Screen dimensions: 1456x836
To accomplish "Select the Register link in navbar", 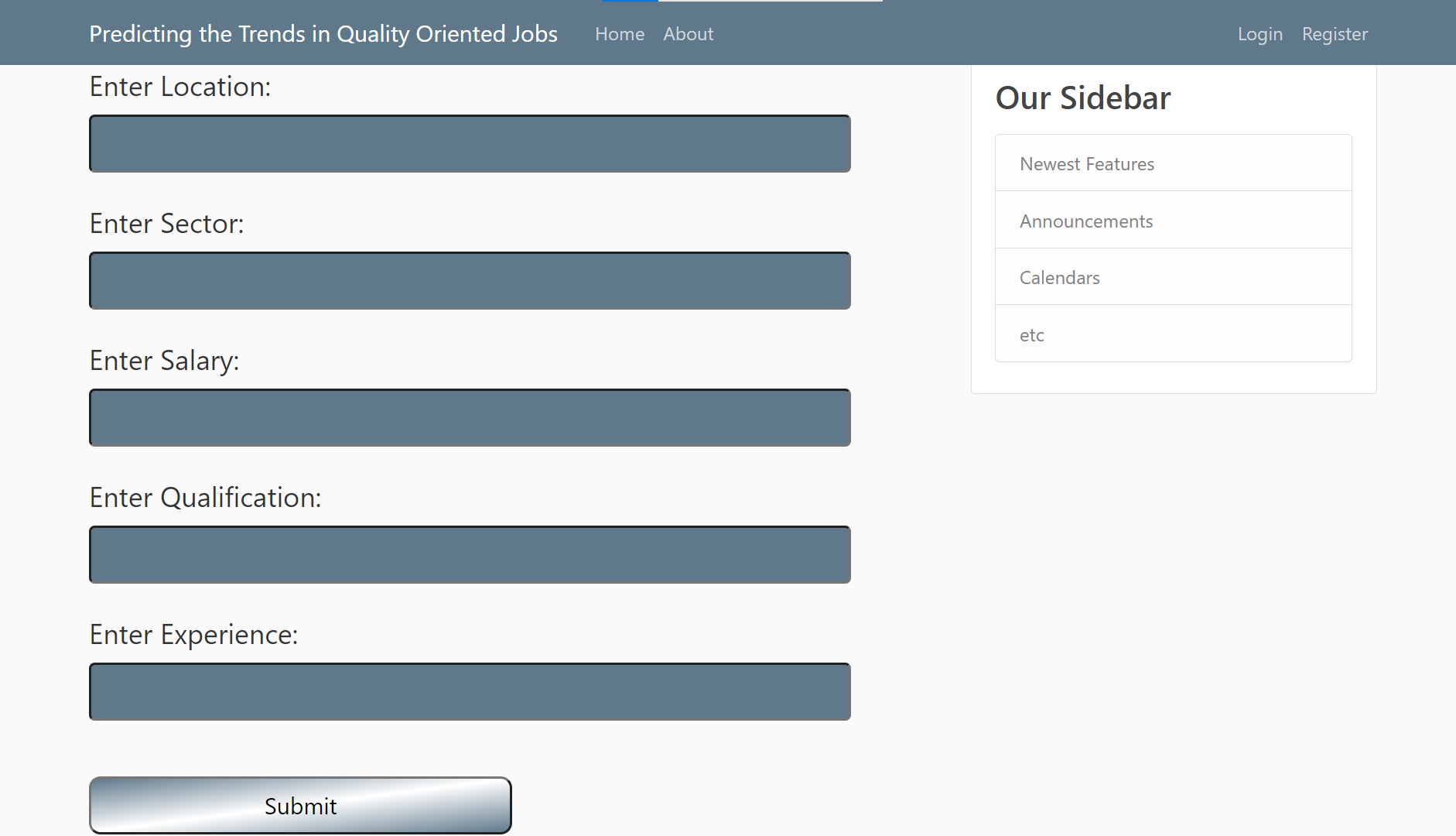I will click(x=1335, y=34).
